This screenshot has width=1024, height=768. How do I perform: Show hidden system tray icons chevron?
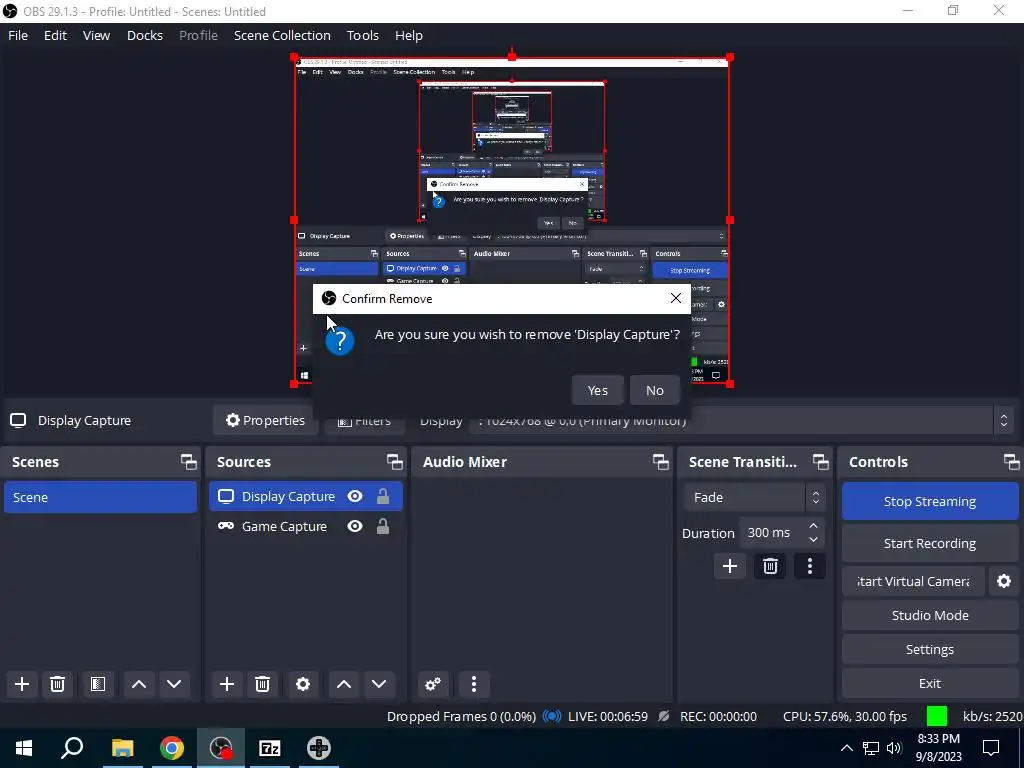(x=846, y=748)
